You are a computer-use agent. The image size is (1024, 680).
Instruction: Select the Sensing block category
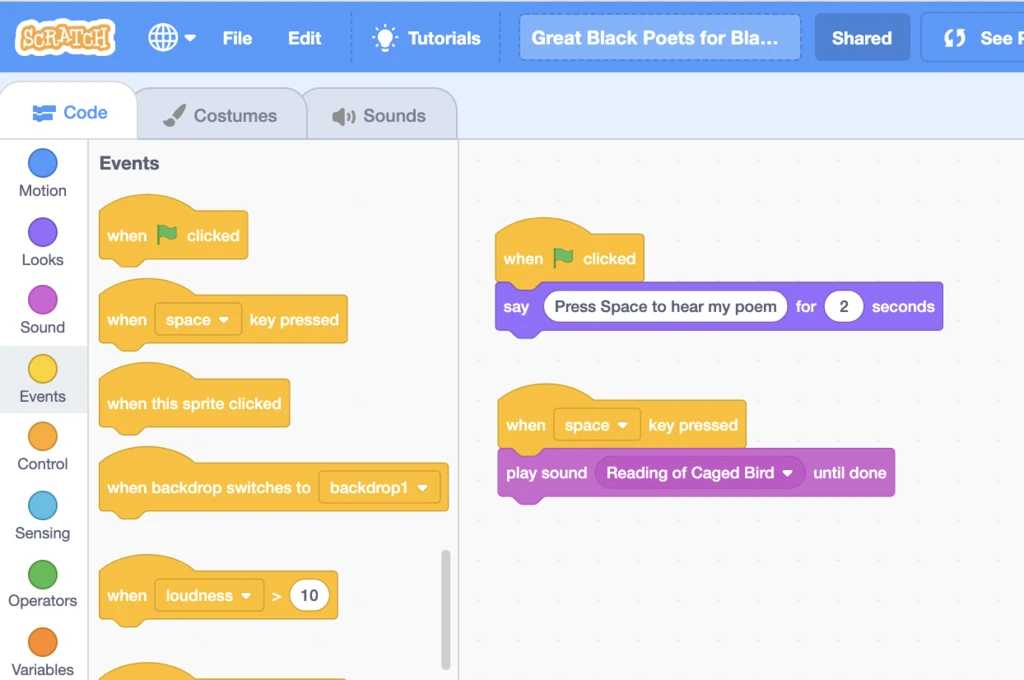point(42,517)
